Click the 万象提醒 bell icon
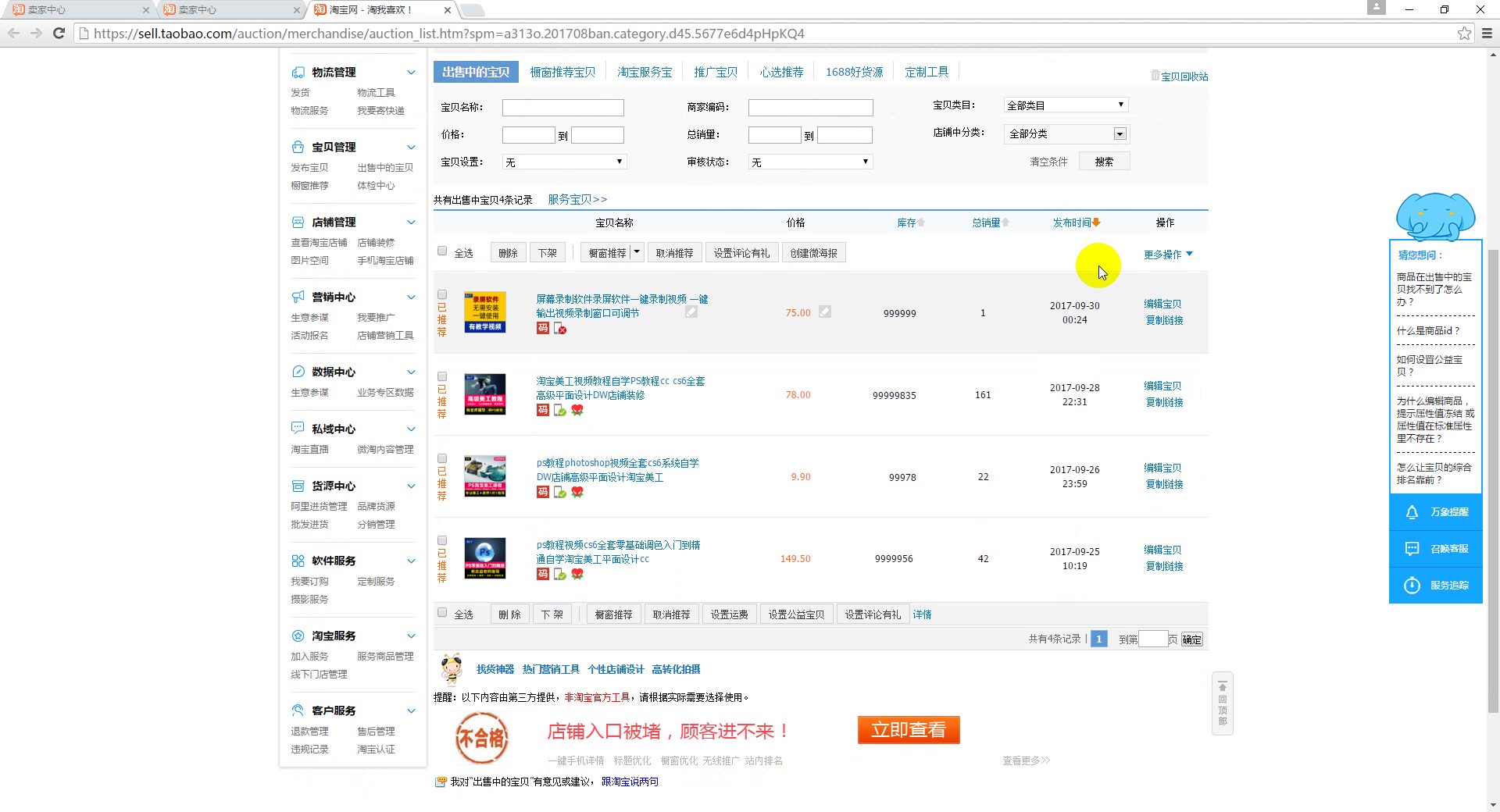 (1412, 512)
